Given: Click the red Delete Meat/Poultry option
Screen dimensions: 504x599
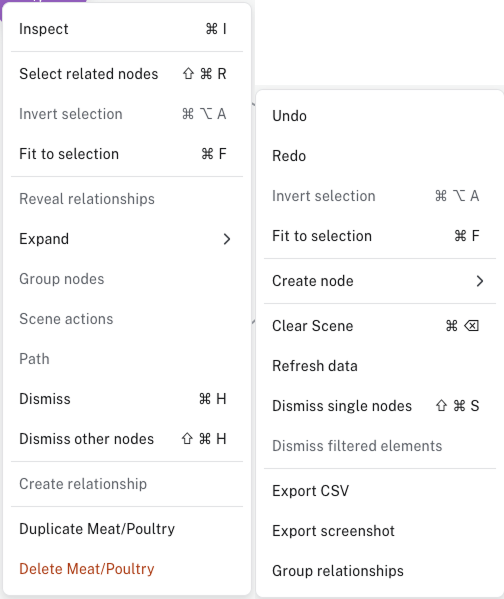Looking at the screenshot, I should pyautogui.click(x=127, y=569).
